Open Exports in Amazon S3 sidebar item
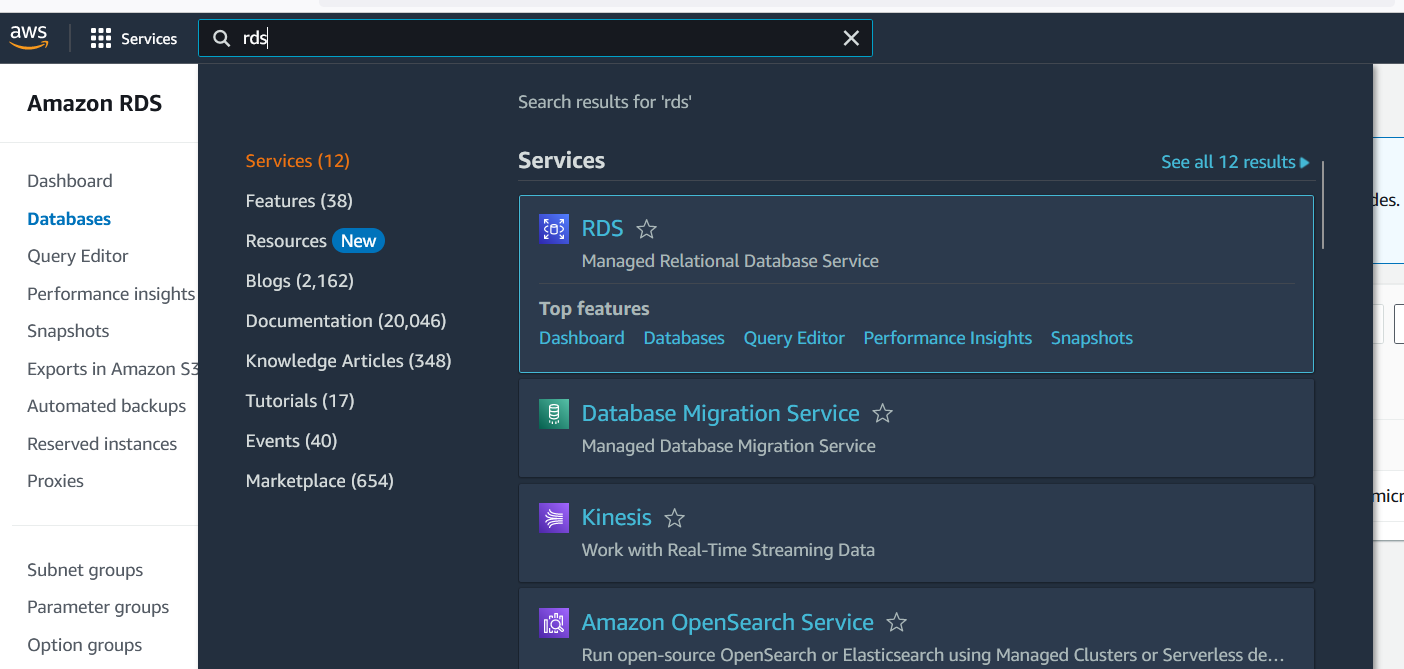This screenshot has width=1404, height=669. click(112, 369)
